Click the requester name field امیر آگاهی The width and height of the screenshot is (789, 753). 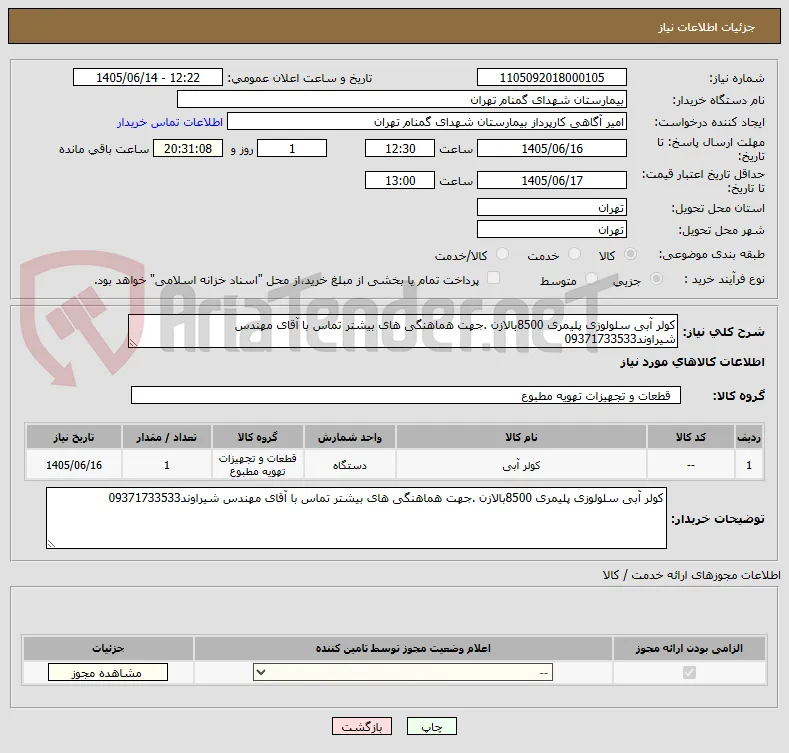click(427, 122)
